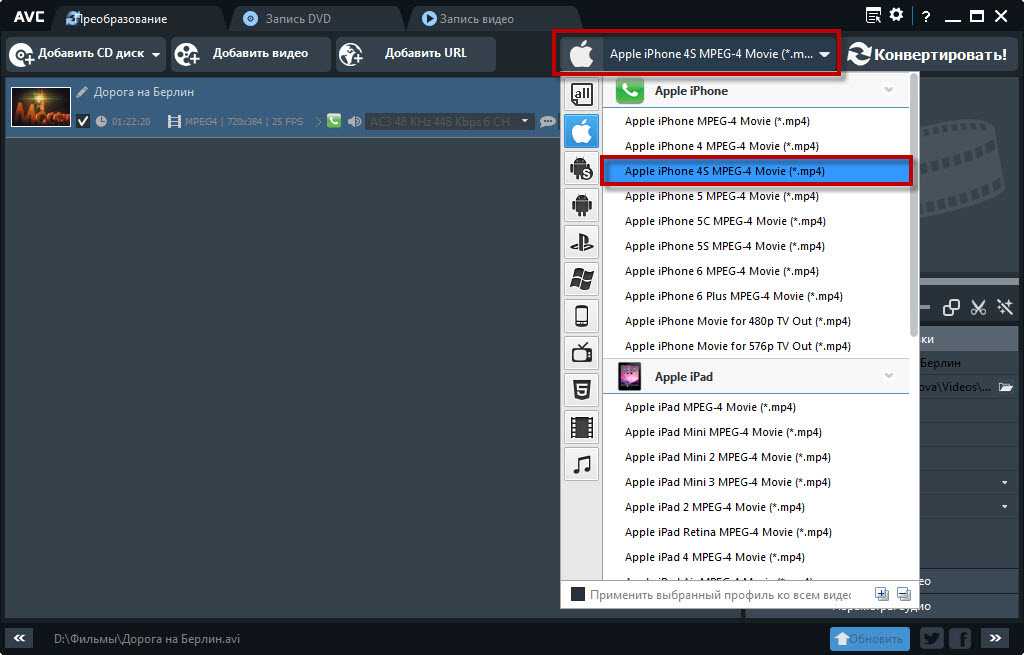Select the video film strip category icon
The image size is (1024, 655).
click(x=581, y=427)
